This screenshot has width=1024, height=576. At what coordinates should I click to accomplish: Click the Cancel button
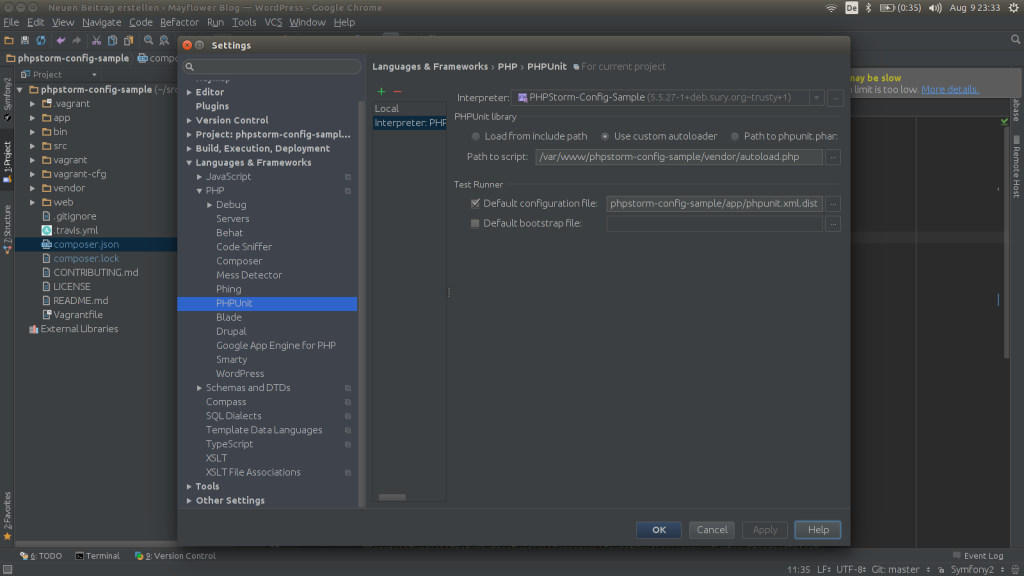point(712,530)
